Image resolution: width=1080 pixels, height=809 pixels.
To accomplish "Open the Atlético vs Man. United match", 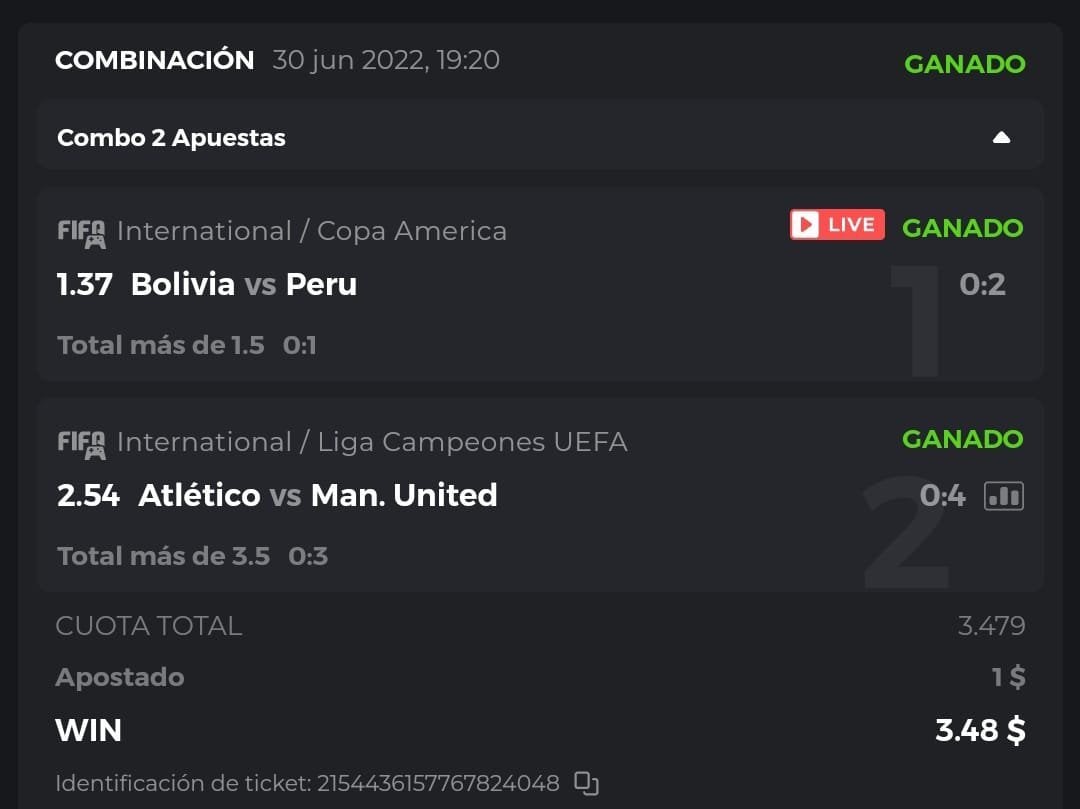I will 317,495.
